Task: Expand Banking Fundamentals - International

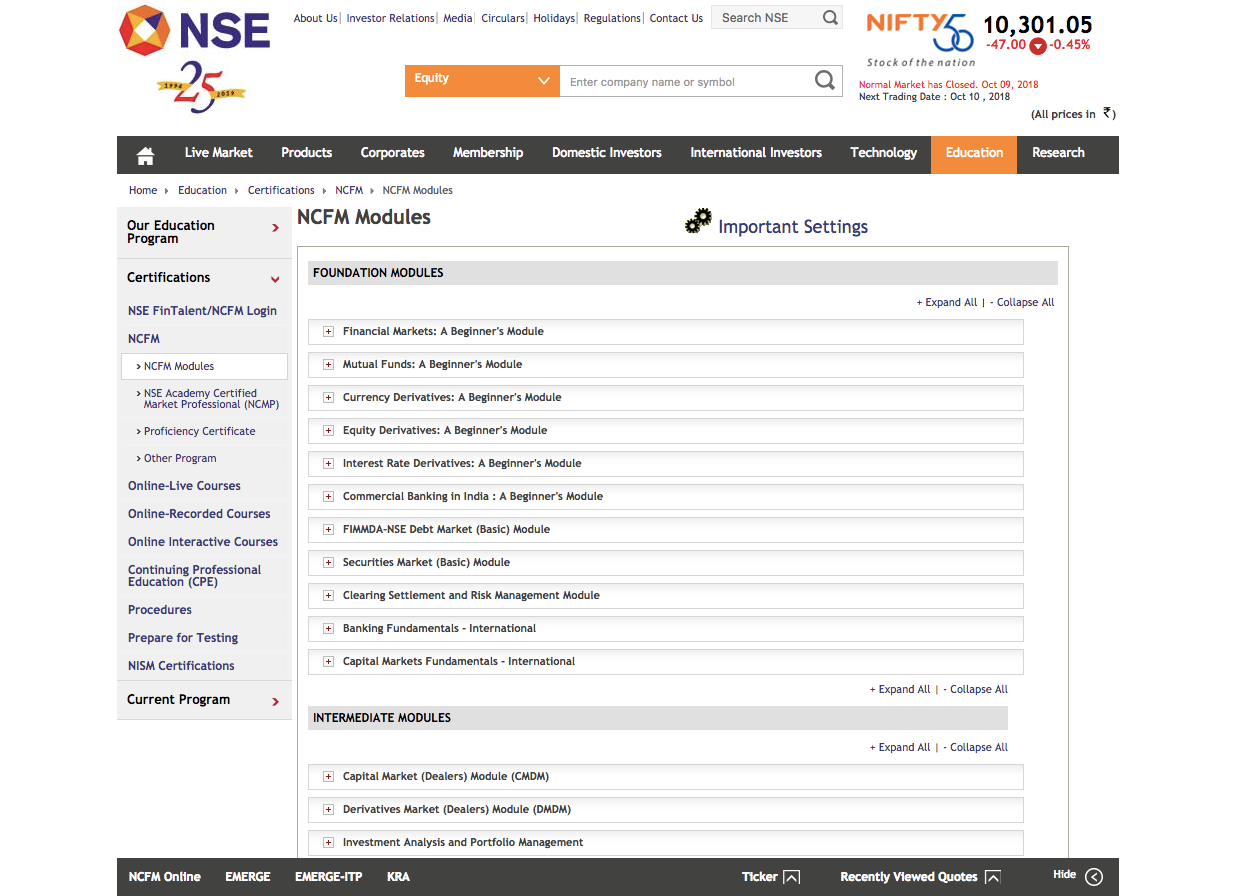Action: (x=328, y=628)
